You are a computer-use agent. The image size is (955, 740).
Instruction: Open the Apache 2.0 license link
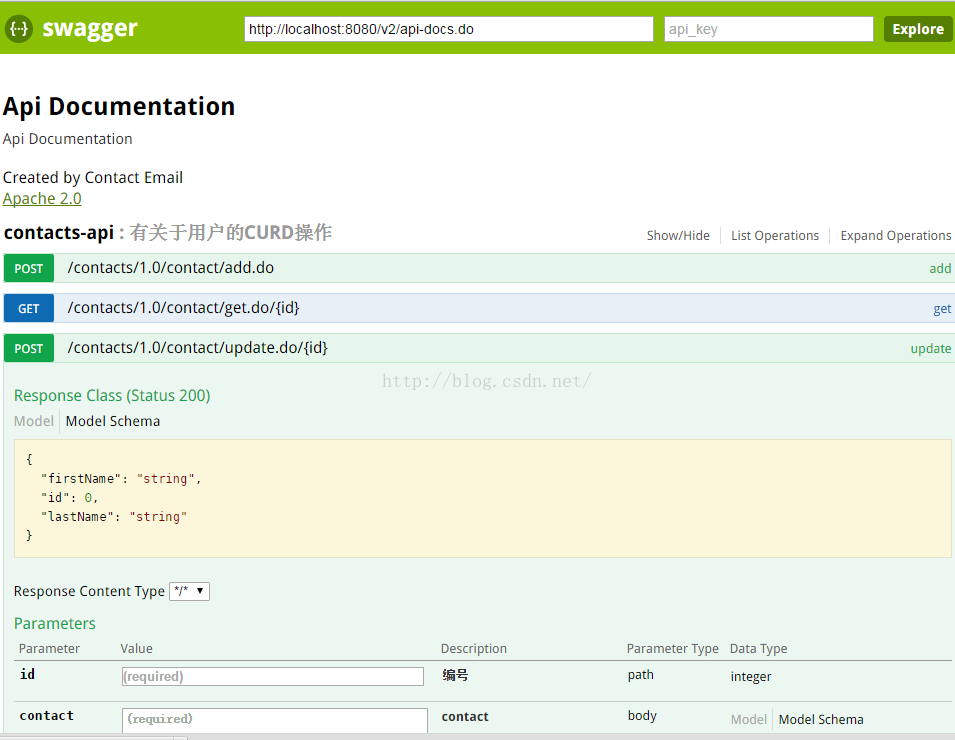(x=42, y=199)
